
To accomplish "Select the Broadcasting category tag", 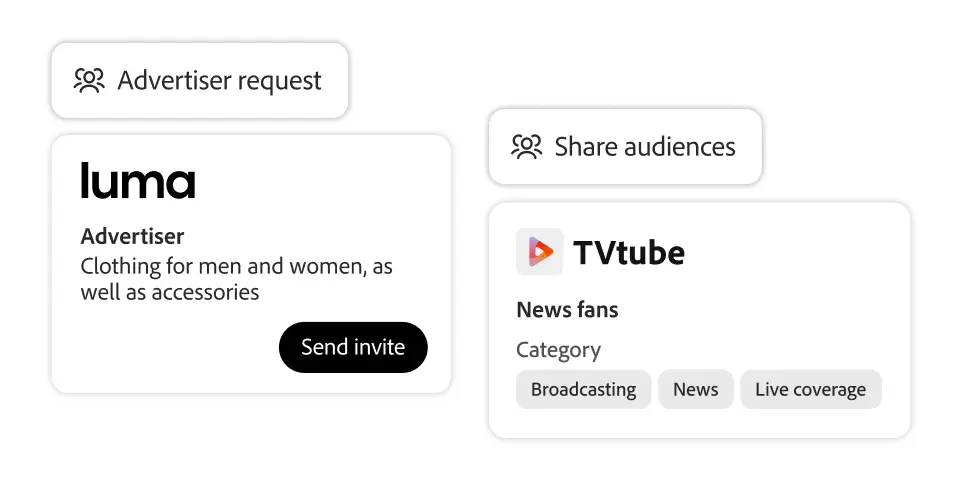I will pos(583,389).
